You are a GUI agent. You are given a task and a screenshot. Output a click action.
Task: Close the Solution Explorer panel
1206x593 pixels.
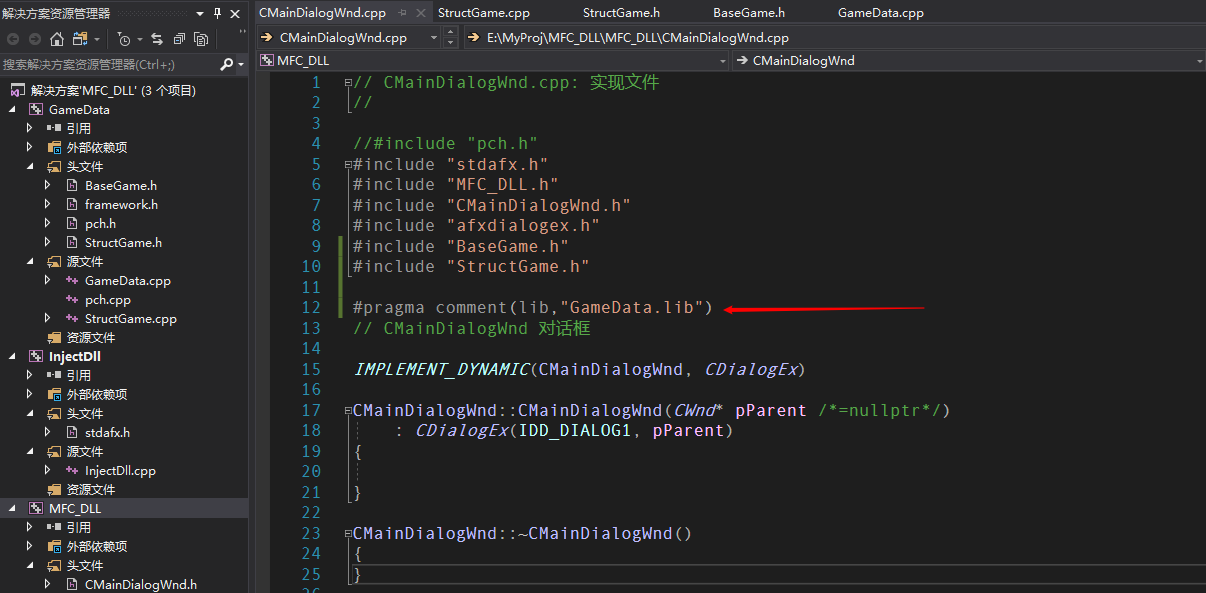[236, 13]
